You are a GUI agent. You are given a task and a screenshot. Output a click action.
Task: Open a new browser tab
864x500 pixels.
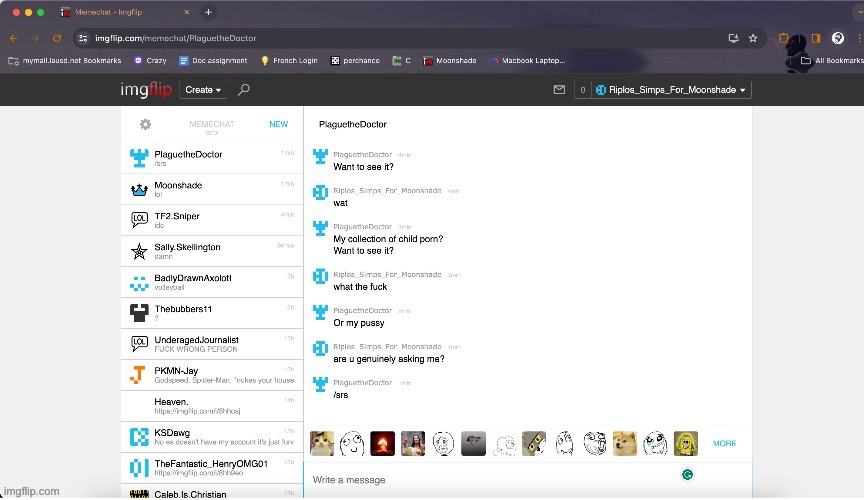(x=208, y=12)
